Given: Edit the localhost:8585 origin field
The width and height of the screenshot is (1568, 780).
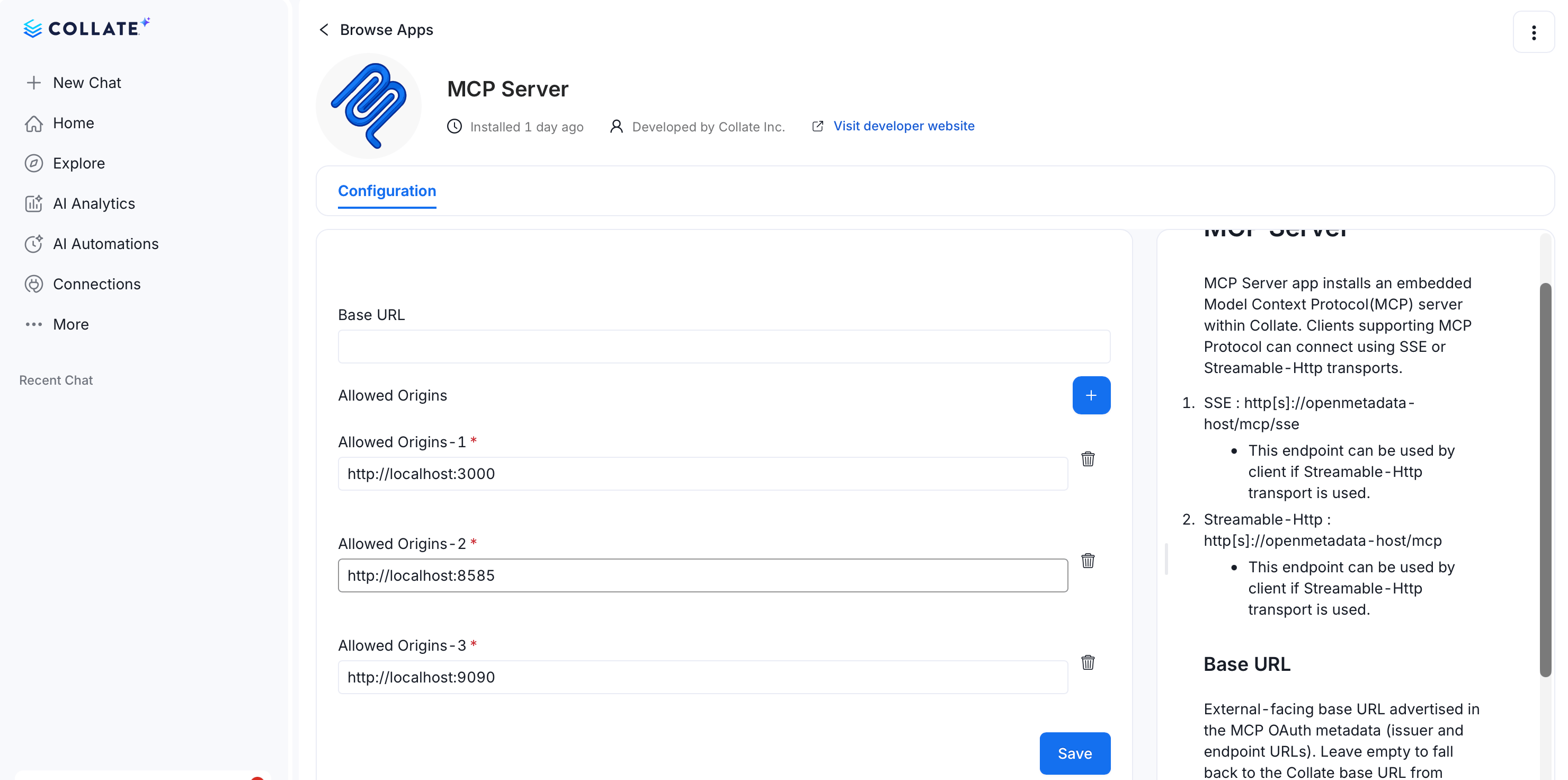Looking at the screenshot, I should 702,575.
